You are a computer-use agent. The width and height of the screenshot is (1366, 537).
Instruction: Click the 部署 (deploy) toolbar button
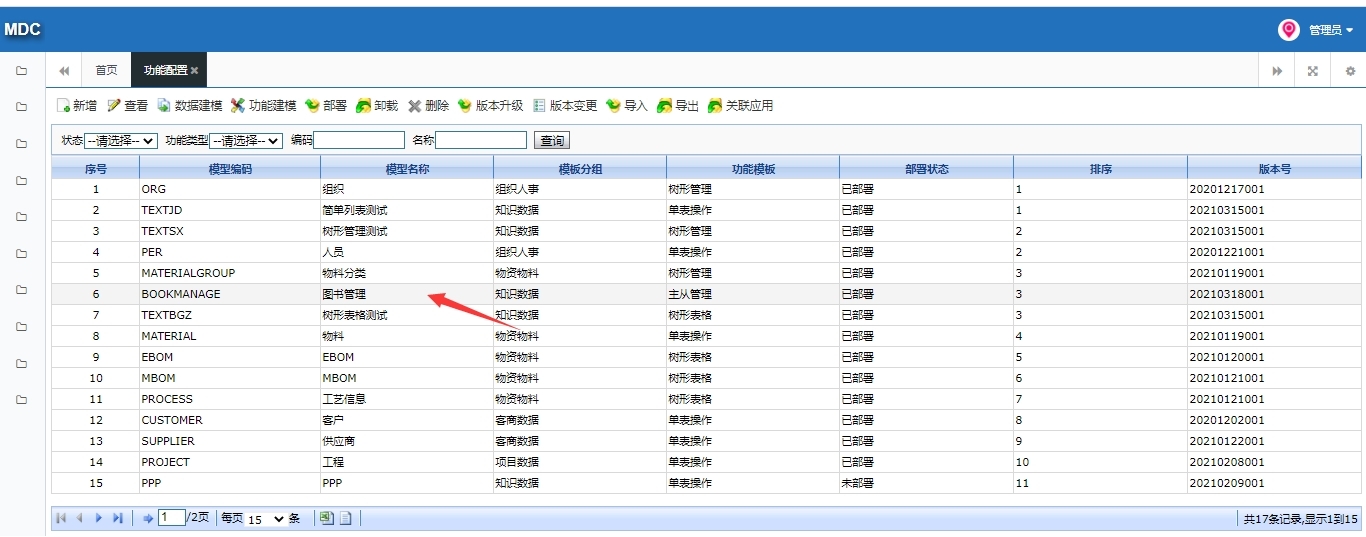click(325, 106)
